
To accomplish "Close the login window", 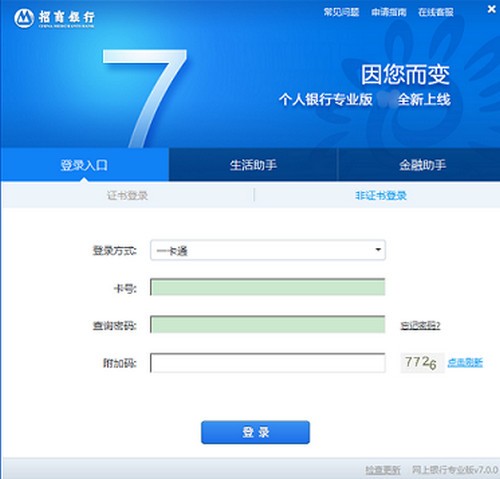I will coord(491,9).
